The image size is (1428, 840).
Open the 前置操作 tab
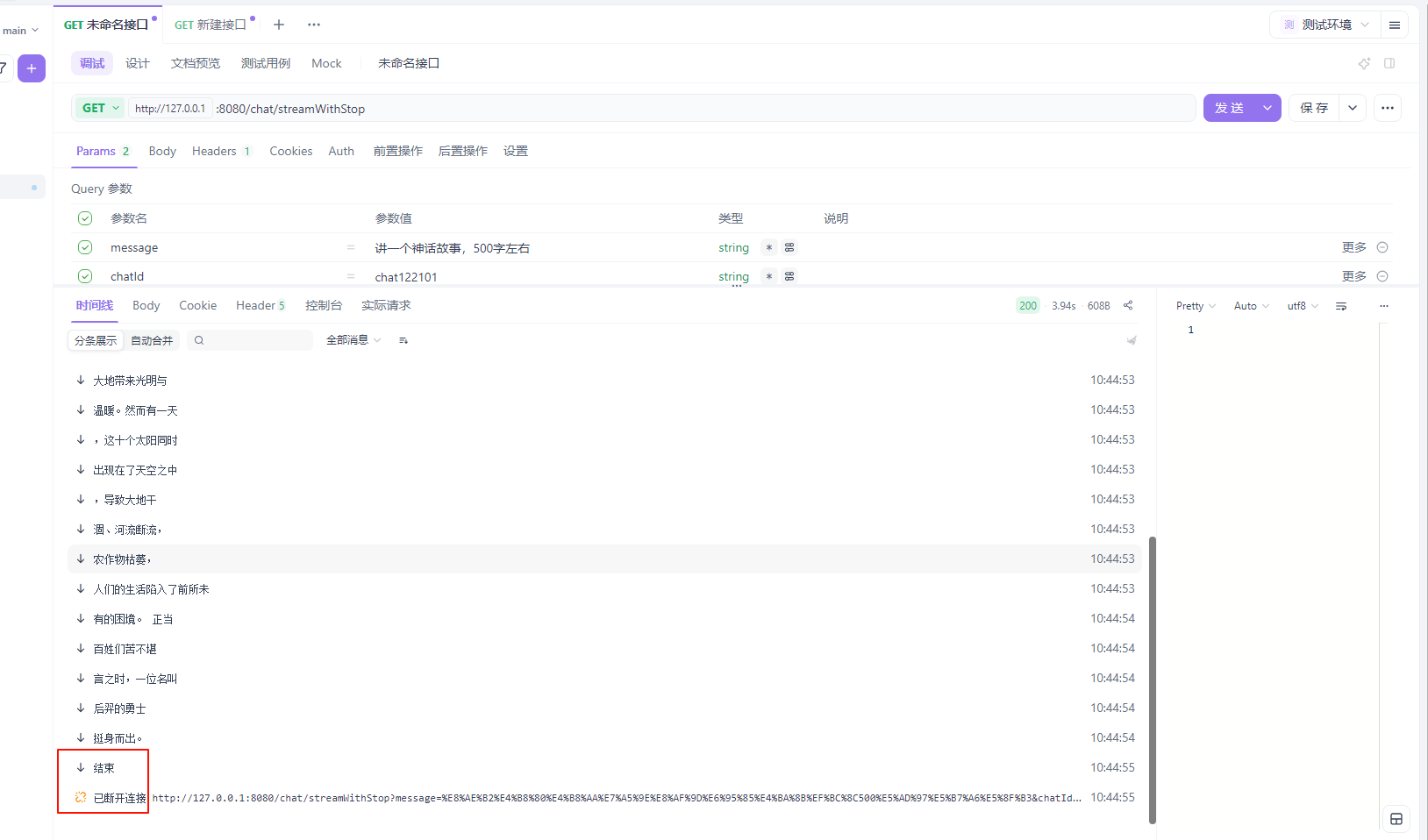pos(398,151)
